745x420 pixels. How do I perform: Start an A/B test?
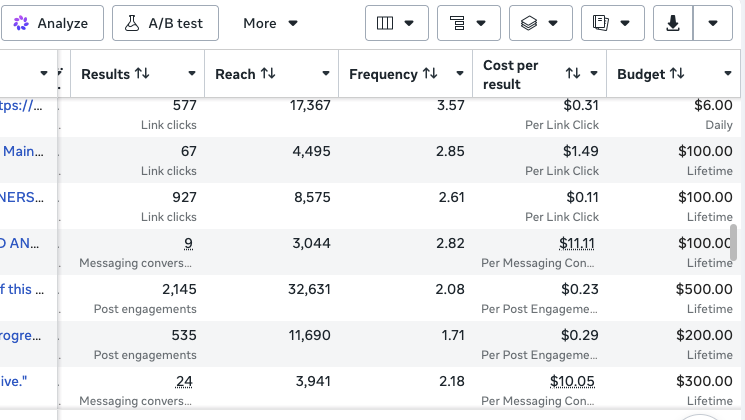165,23
